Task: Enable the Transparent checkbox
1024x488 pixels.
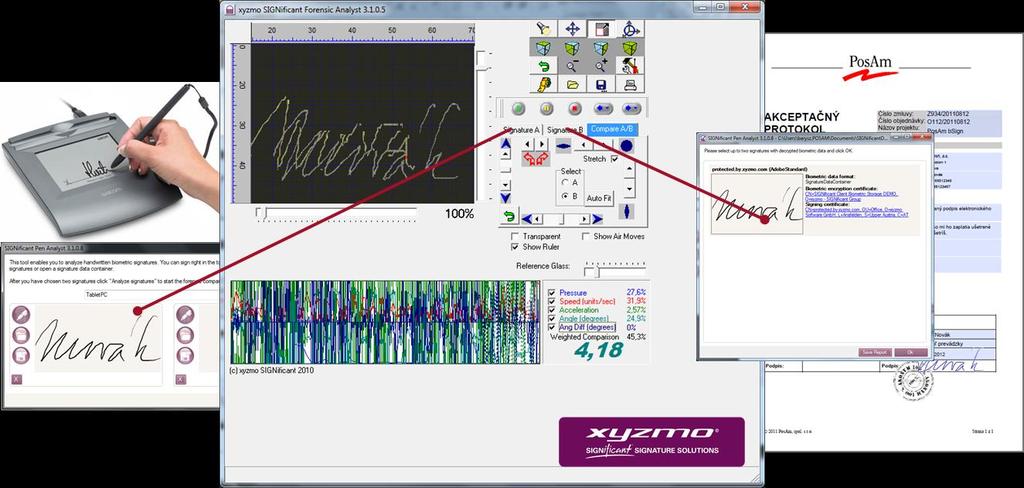Action: pyautogui.click(x=515, y=236)
